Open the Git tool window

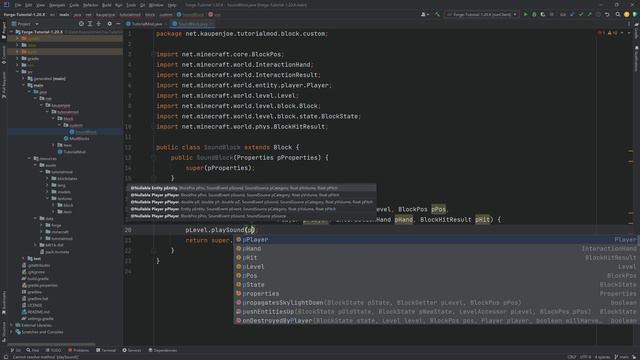click(x=16, y=350)
